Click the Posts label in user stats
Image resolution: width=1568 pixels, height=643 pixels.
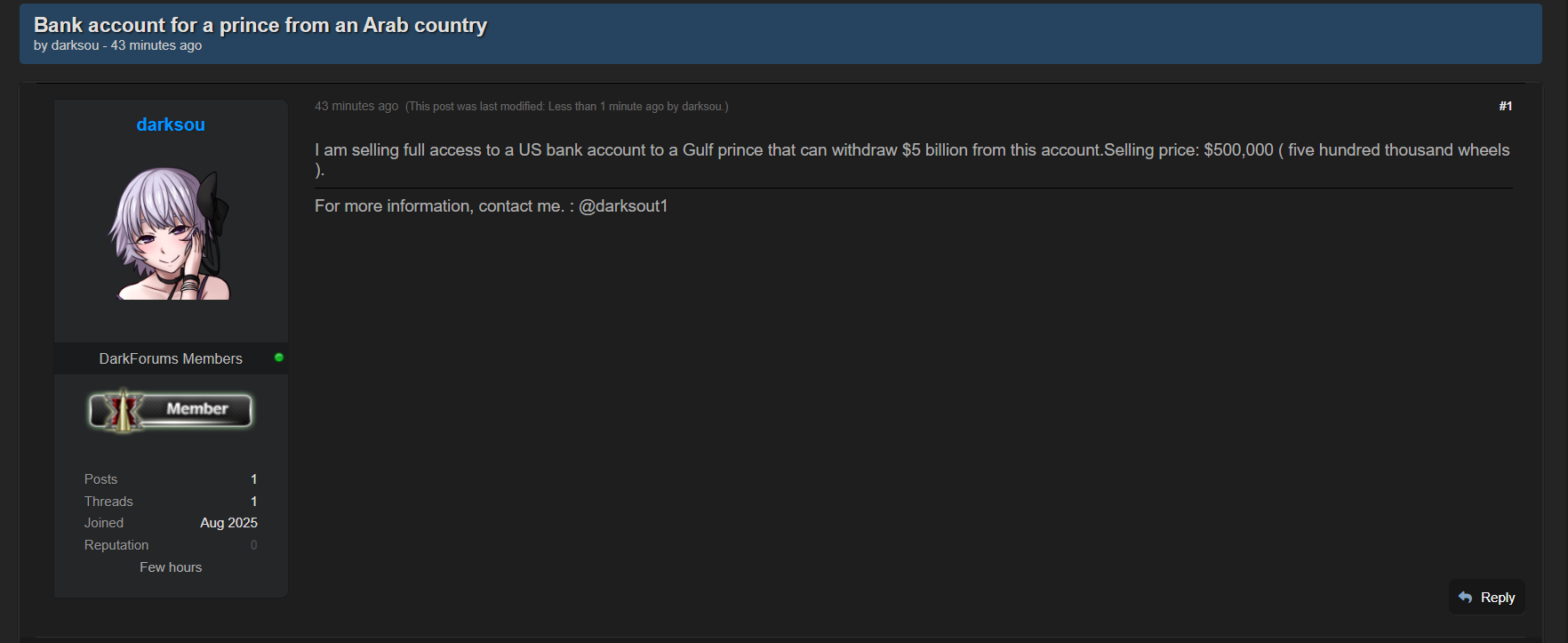point(100,479)
